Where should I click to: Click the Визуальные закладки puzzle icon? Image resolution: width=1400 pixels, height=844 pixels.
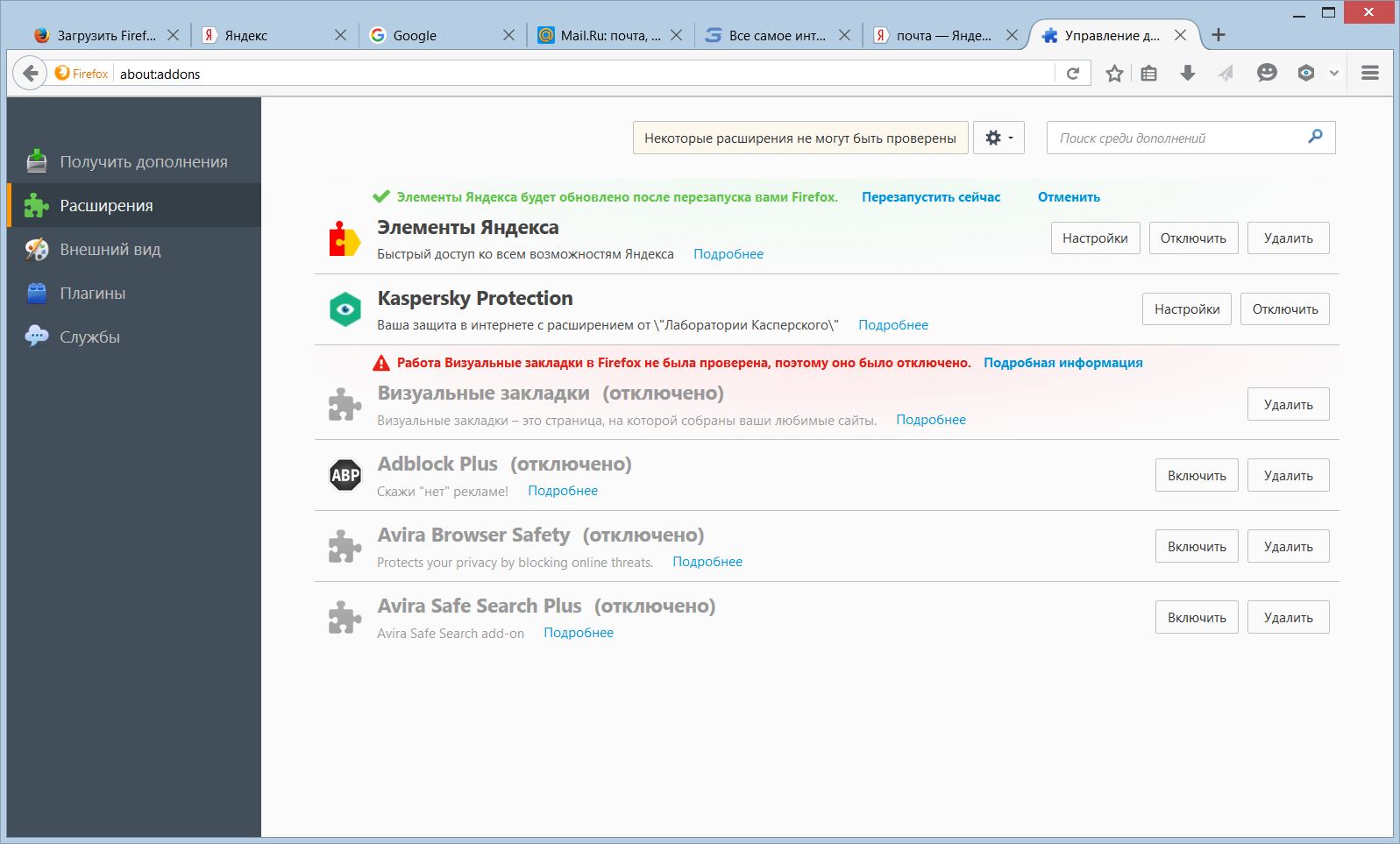(x=345, y=404)
